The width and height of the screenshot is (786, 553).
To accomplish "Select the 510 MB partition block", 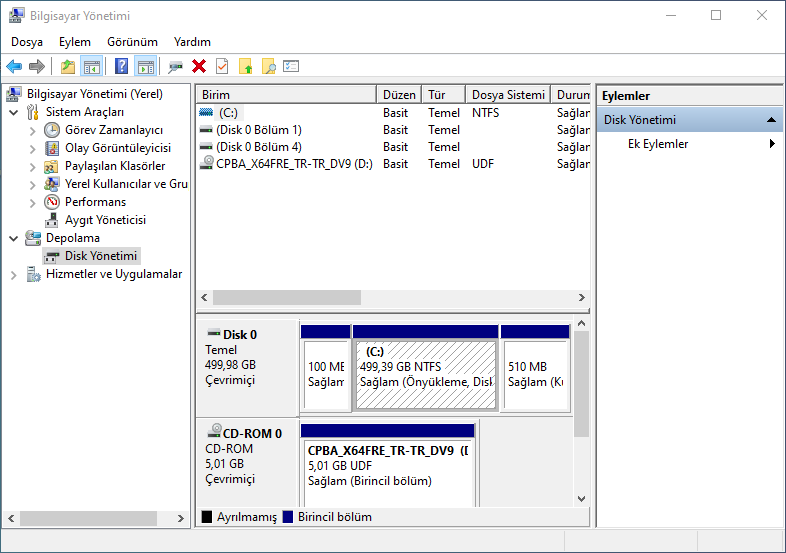I will [535, 368].
